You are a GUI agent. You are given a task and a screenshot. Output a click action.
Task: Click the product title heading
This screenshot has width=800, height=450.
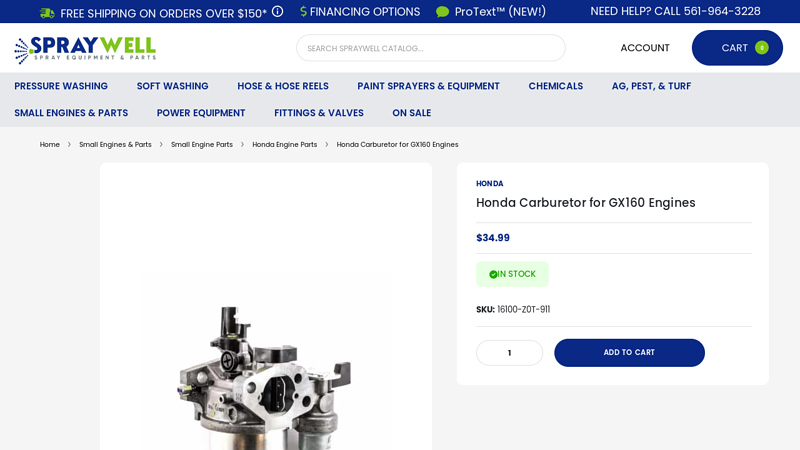tap(586, 203)
